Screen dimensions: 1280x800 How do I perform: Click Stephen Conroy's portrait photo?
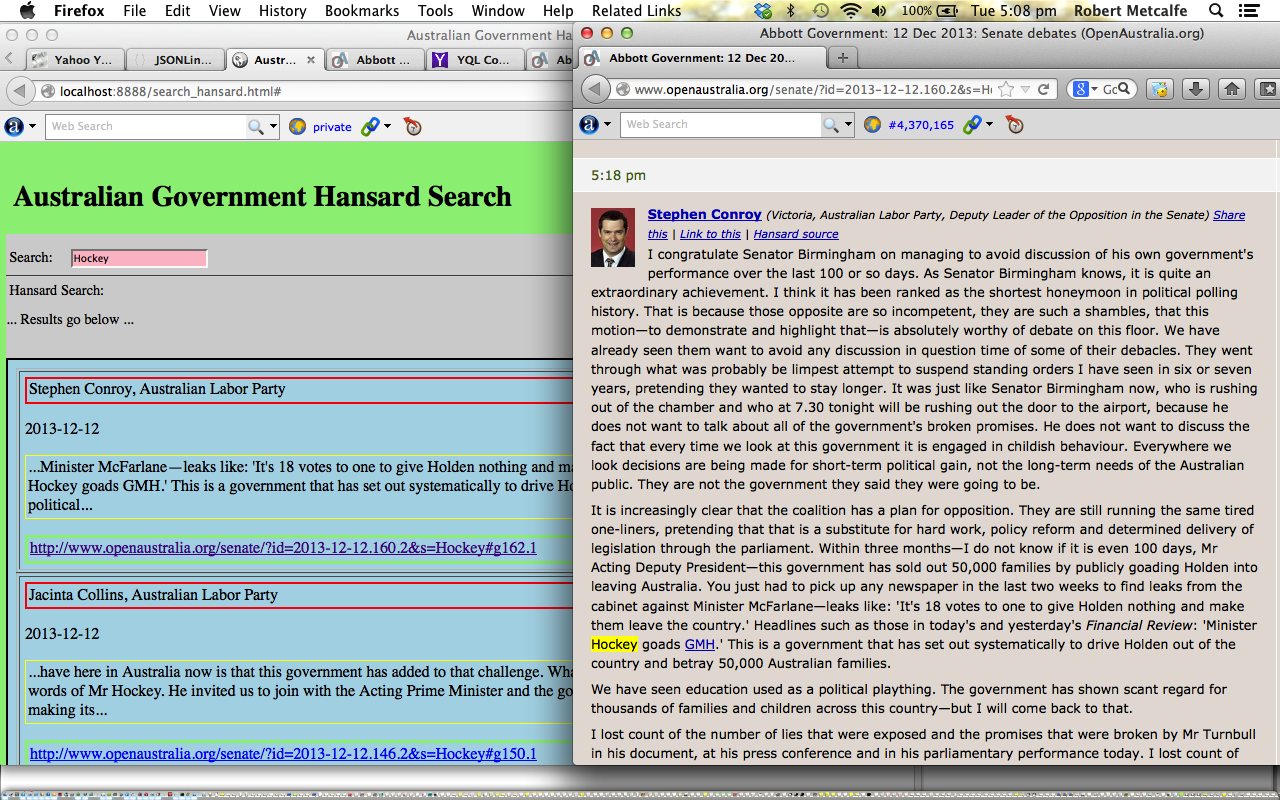[613, 237]
